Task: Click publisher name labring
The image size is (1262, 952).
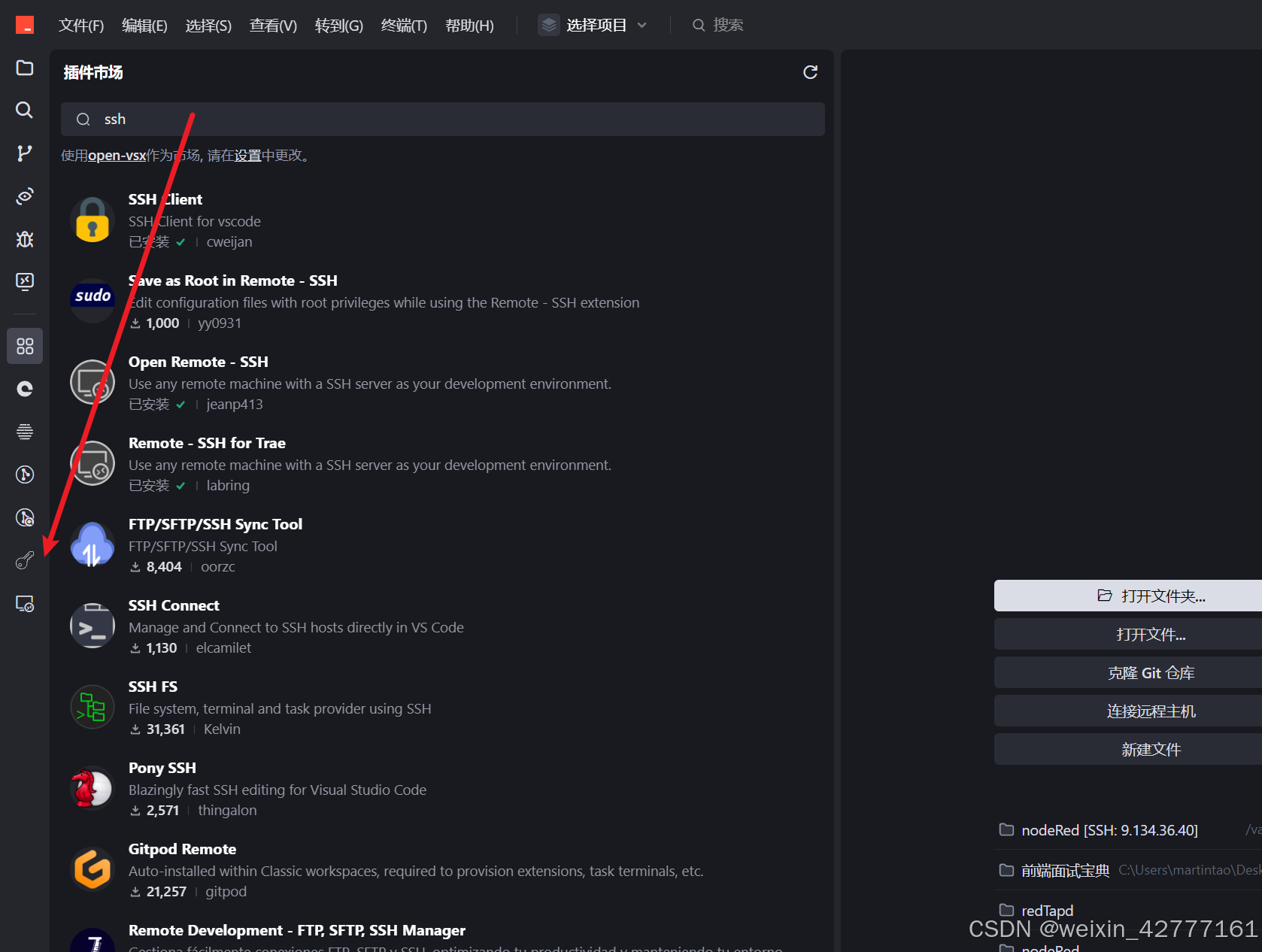Action: click(228, 486)
